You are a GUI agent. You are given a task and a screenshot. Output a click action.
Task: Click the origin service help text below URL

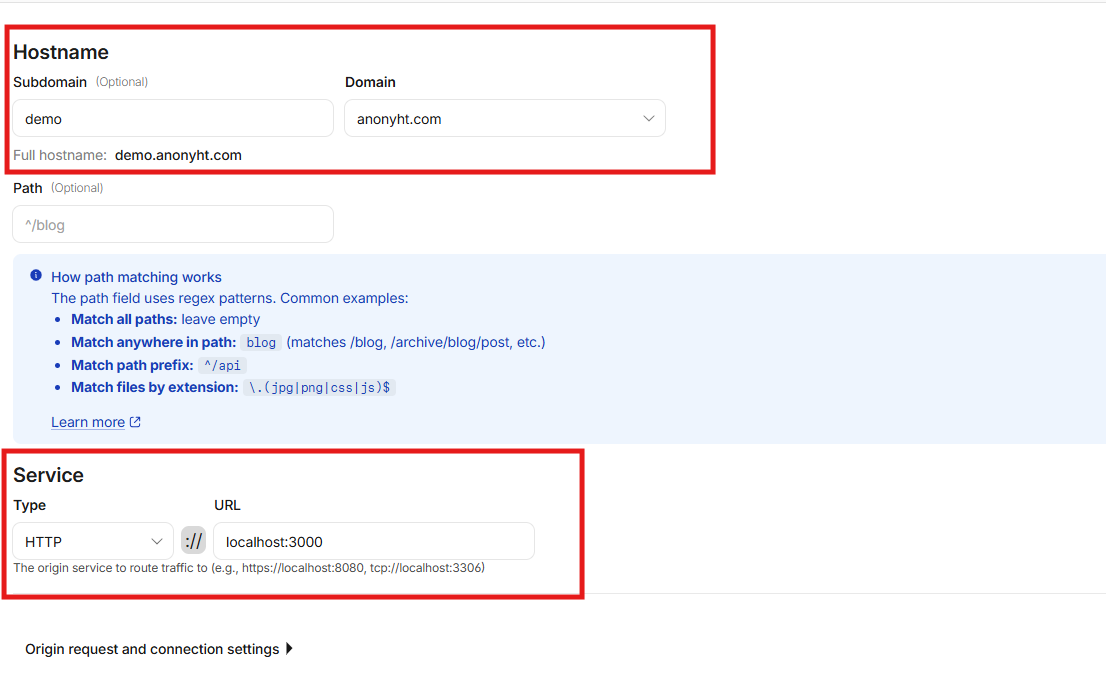point(249,568)
